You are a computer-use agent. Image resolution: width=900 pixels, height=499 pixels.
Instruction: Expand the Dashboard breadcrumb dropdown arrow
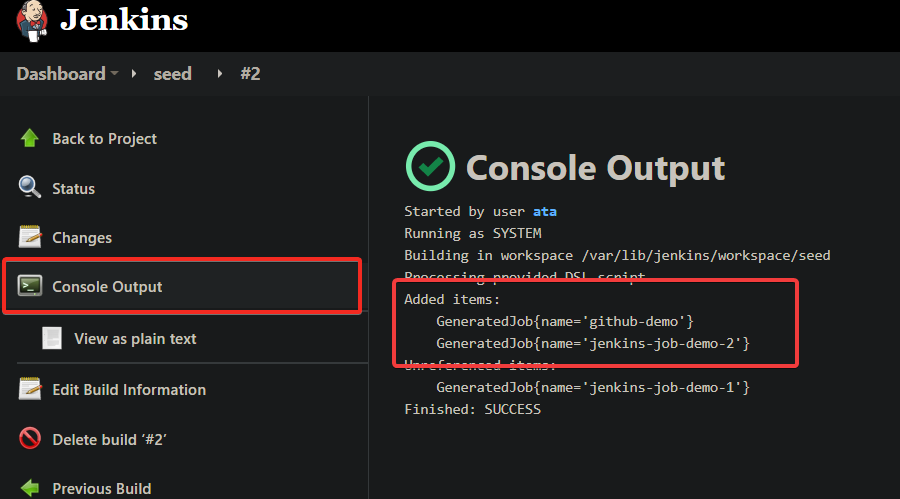115,73
